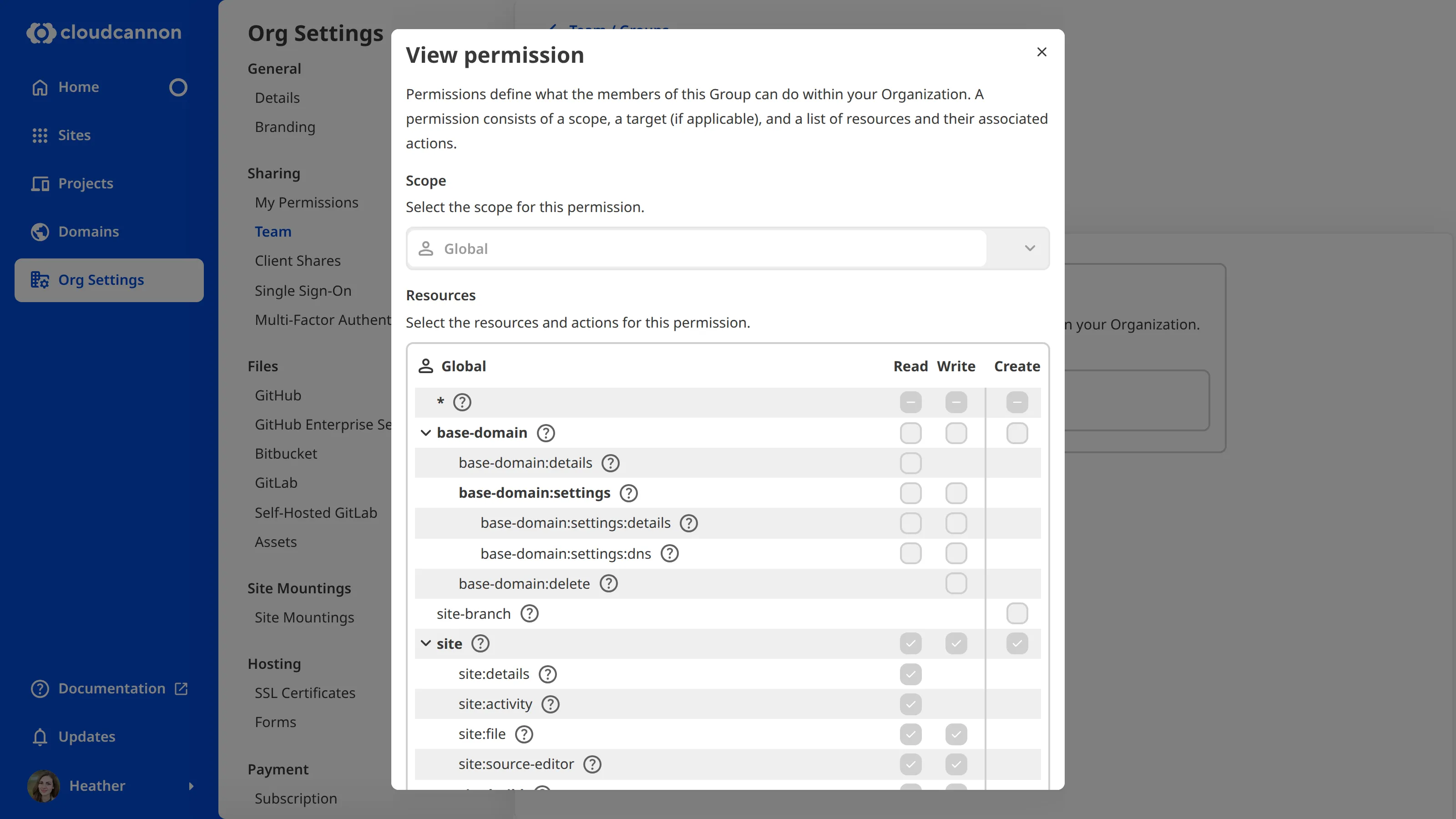Click the help icon beside base-domain:settings:details
Image resolution: width=1456 pixels, height=819 pixels.
tap(688, 523)
